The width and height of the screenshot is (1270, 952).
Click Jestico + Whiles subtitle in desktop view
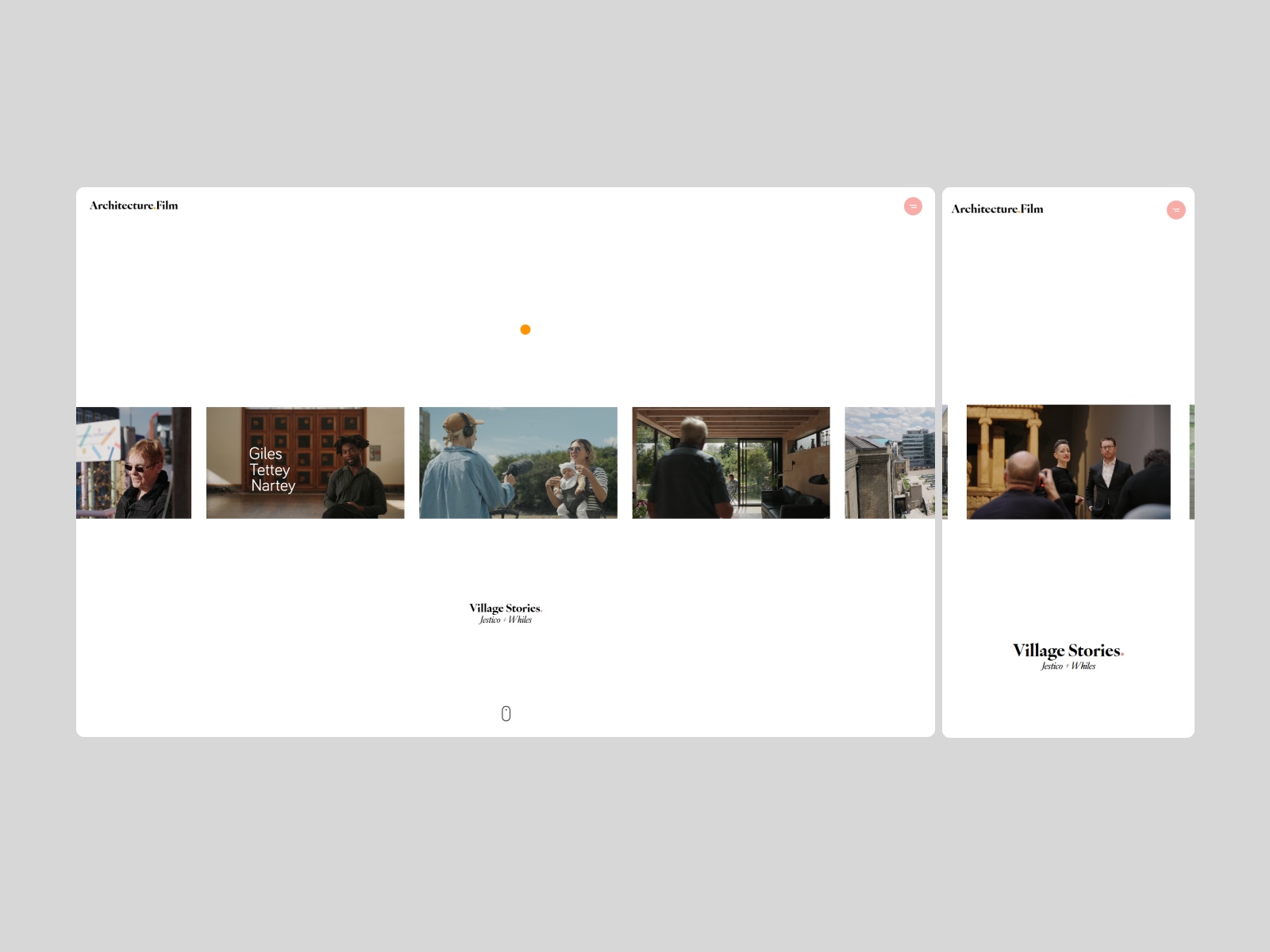pos(506,620)
